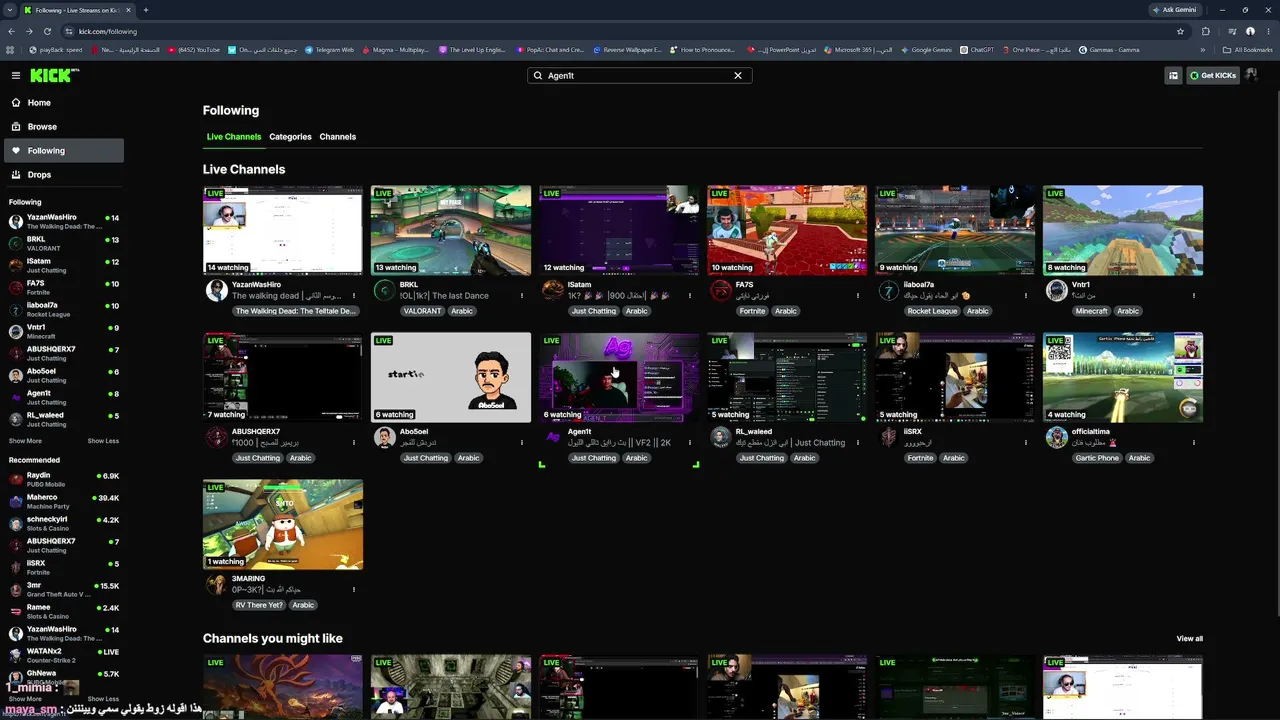Screen dimensions: 1280x720
Task: Click BRKL avatar in Live Channels grid
Action: coord(384,290)
